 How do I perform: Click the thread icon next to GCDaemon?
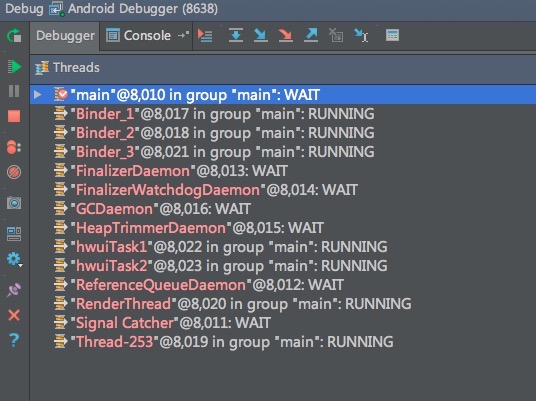tap(61, 209)
